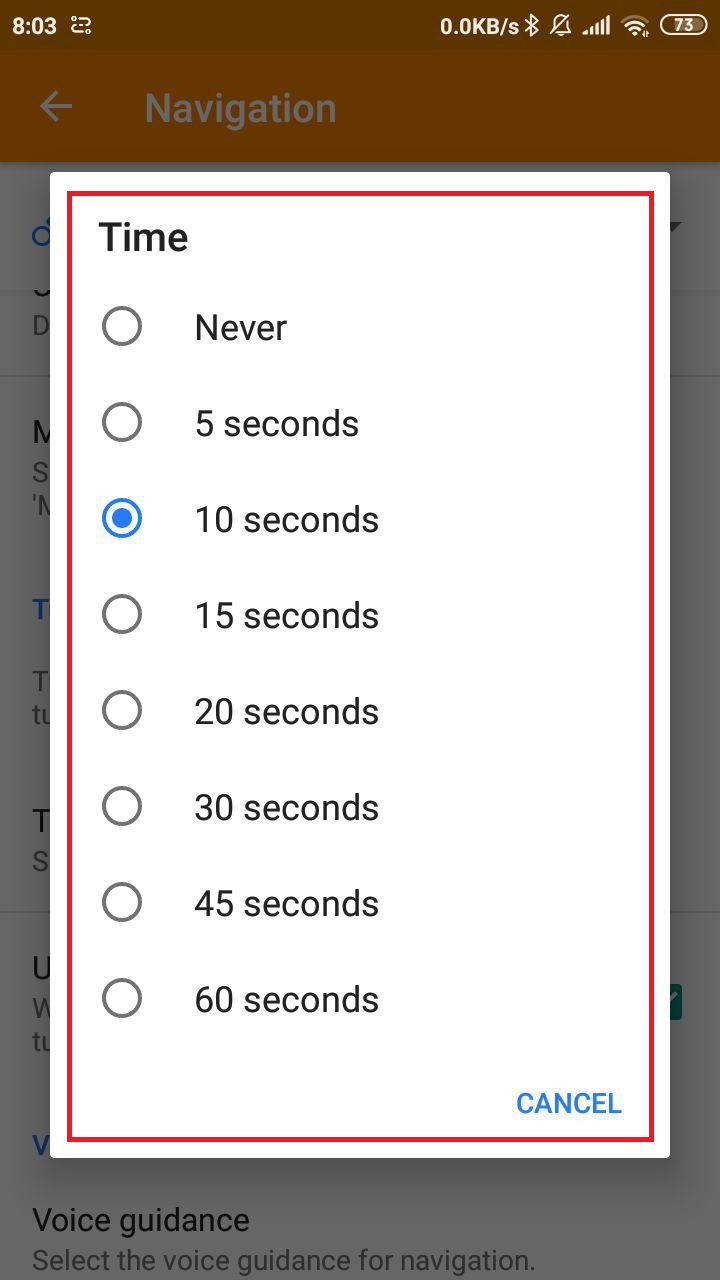Tap the cellular signal bars icon
The width and height of the screenshot is (720, 1280).
tap(597, 26)
